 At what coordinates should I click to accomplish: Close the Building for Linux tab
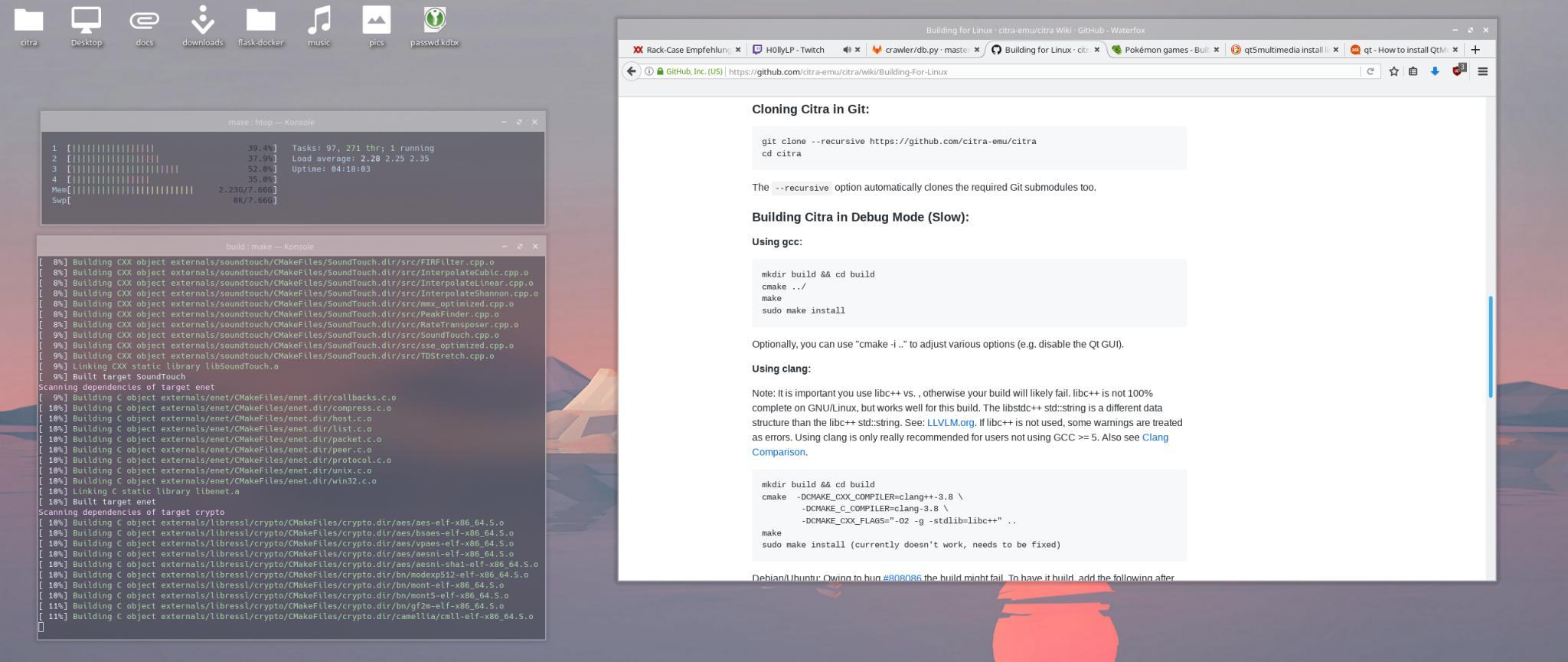(x=1097, y=50)
